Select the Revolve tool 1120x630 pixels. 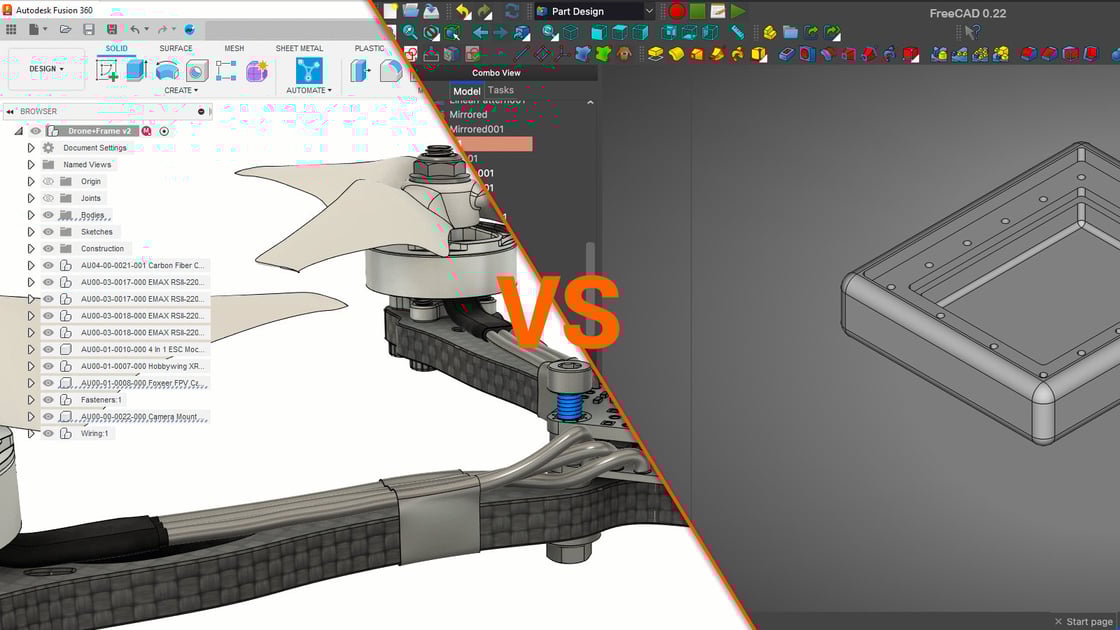(x=167, y=72)
